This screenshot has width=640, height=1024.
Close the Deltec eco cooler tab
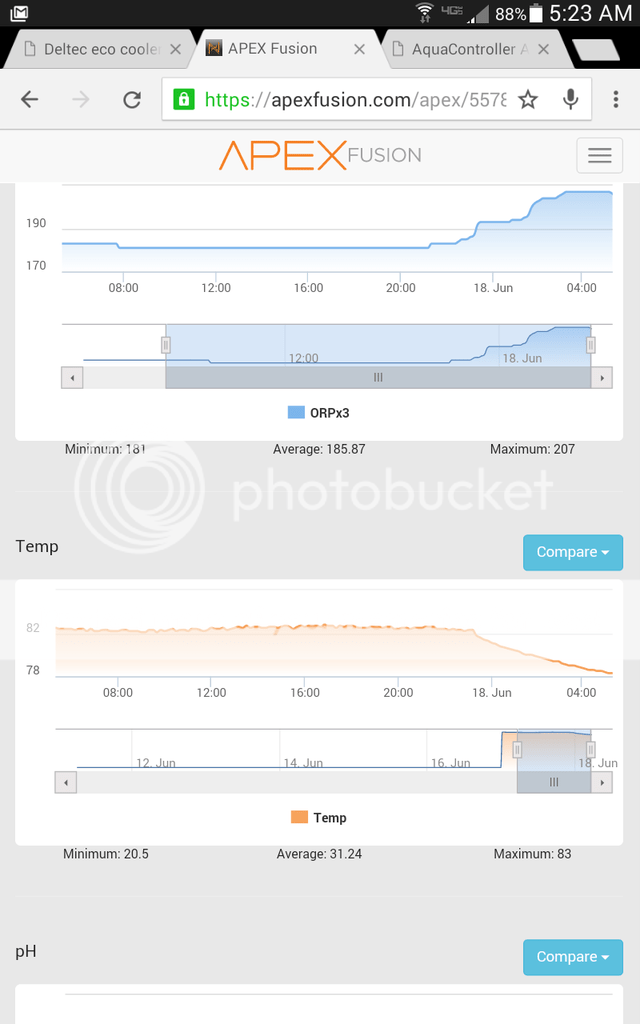tap(176, 49)
